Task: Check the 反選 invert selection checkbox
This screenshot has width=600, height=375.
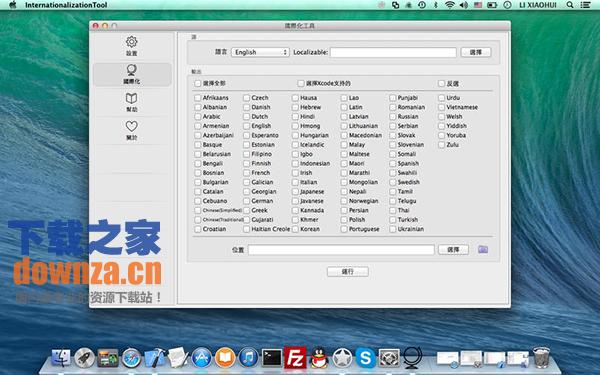Action: [x=441, y=83]
